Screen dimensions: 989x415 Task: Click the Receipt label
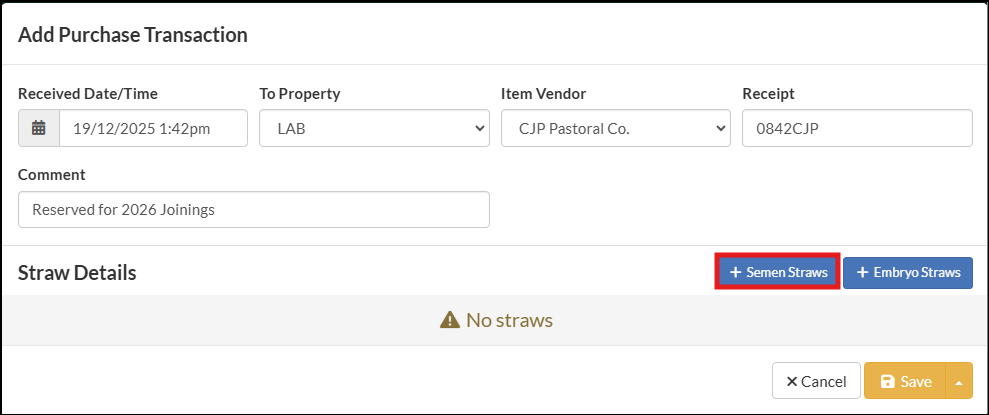click(x=768, y=94)
